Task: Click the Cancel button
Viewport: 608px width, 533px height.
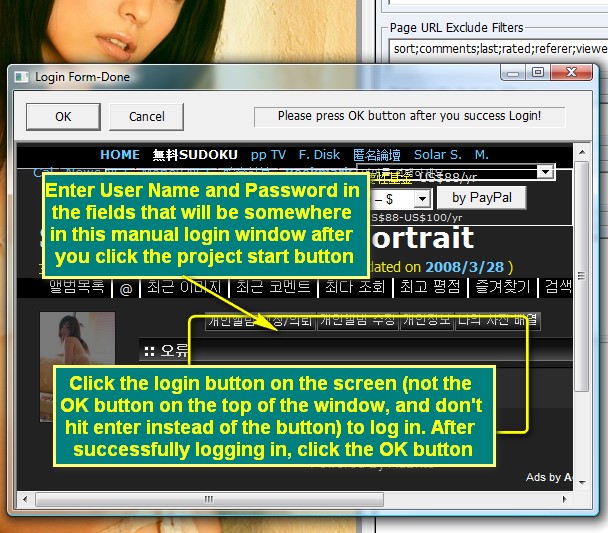Action: pos(147,117)
